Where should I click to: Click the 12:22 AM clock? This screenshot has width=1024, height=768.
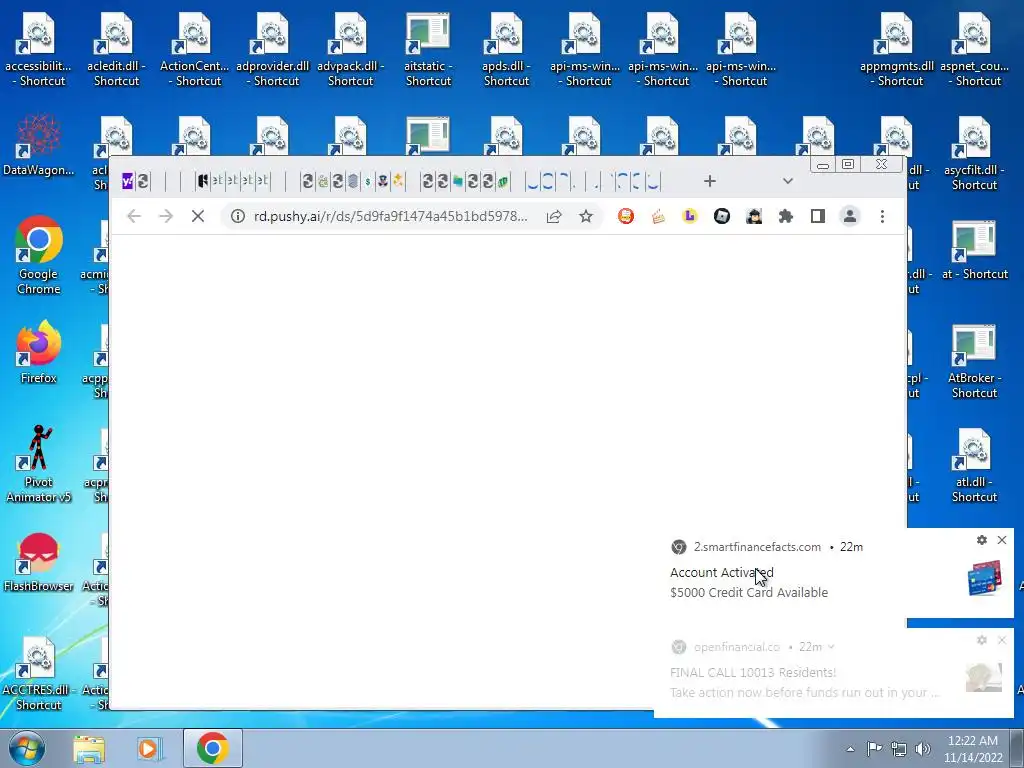point(973,749)
